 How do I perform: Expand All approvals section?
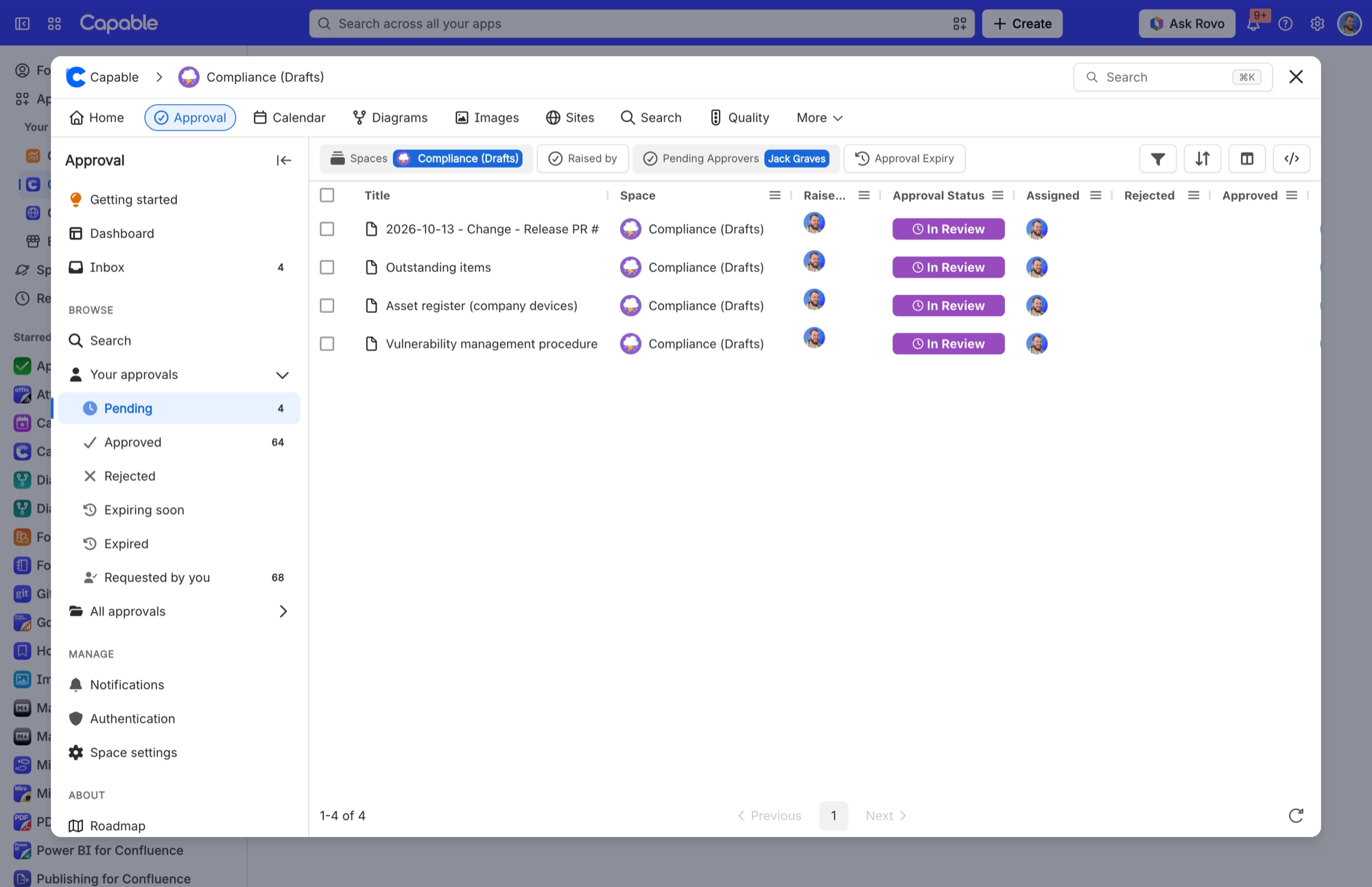coord(282,611)
